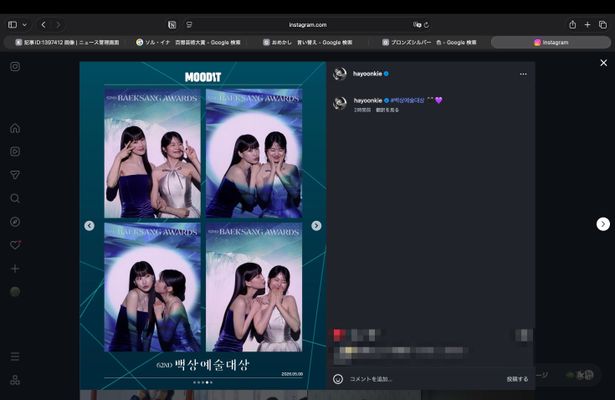Open Reels in Instagram sidebar
Screen dimensions: 615x400
(x=15, y=151)
